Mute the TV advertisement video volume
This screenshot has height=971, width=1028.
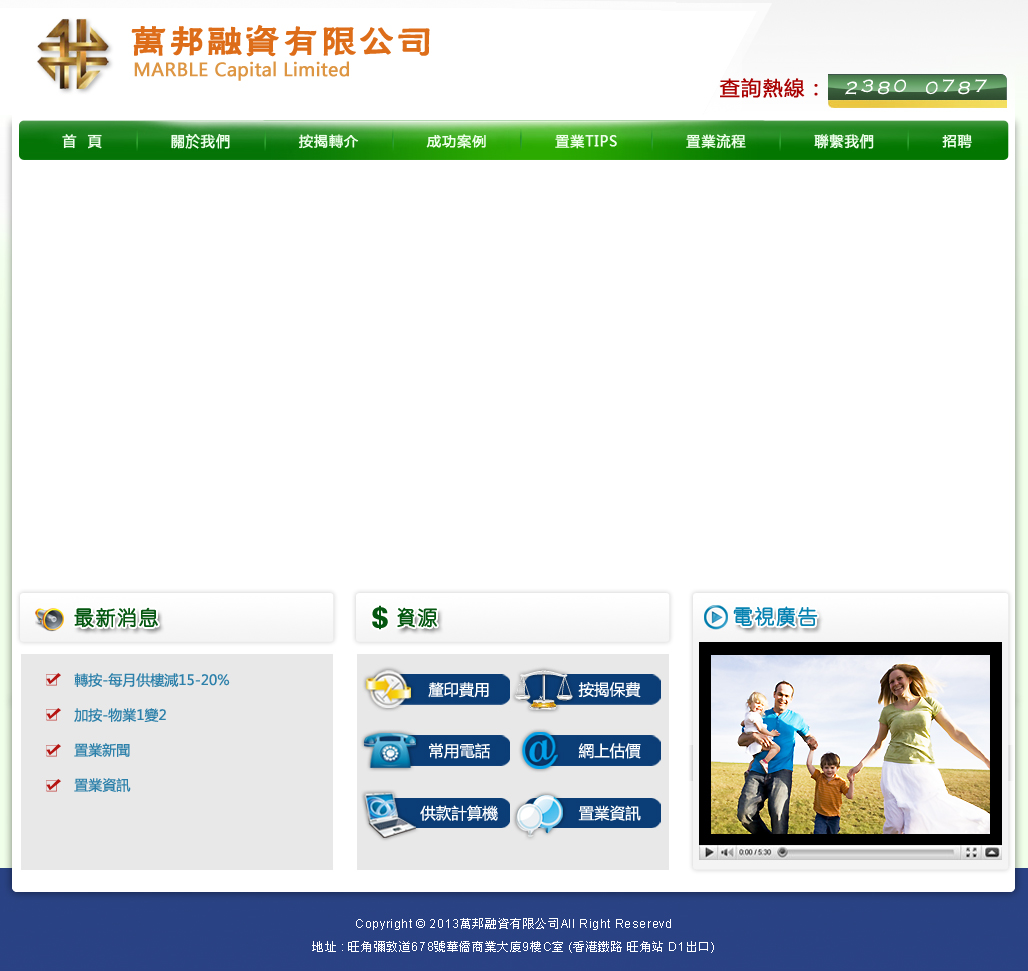coord(727,853)
